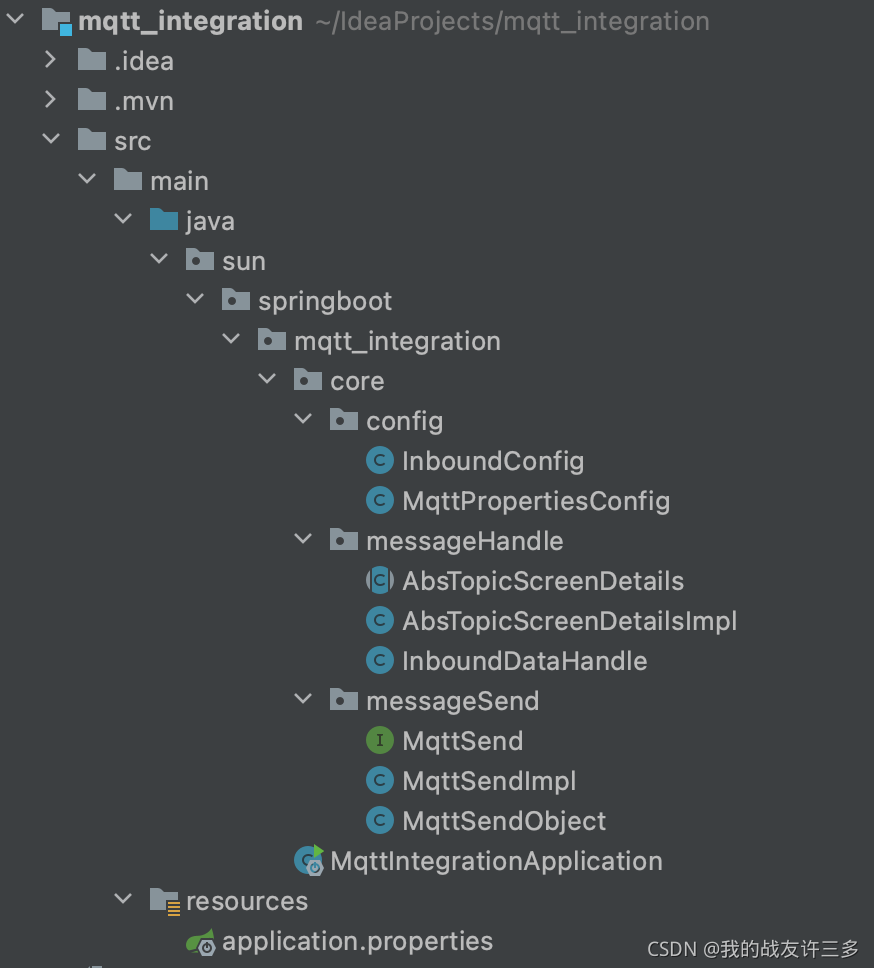Select the resources folder icon
This screenshot has width=874, height=968.
point(164,900)
